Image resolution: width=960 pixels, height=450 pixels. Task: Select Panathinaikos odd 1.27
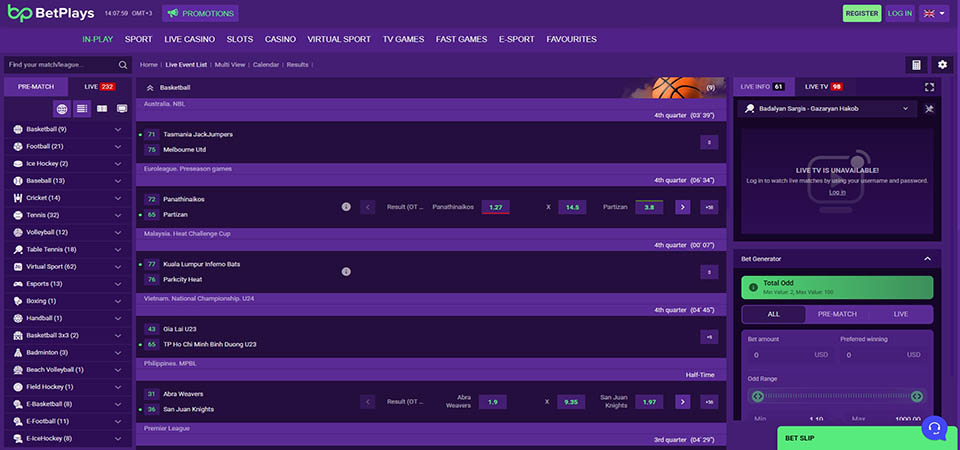pos(495,207)
